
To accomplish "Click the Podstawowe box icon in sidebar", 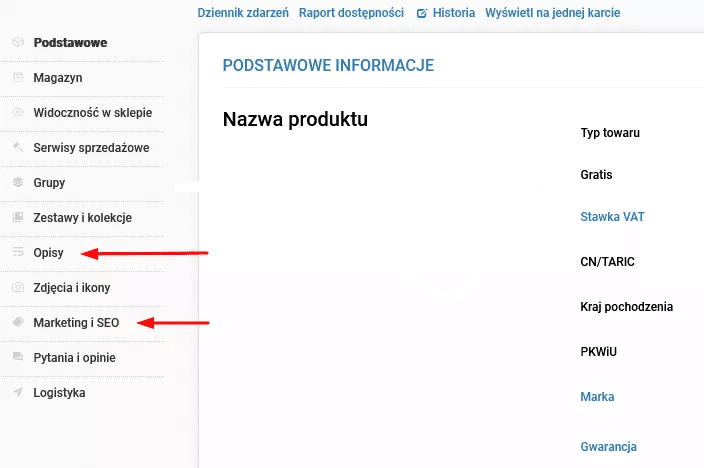I will 18,42.
